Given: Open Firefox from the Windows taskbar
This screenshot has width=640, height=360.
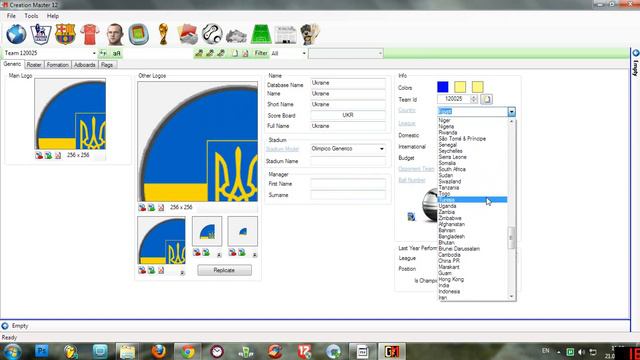Looking at the screenshot, I should click(159, 351).
